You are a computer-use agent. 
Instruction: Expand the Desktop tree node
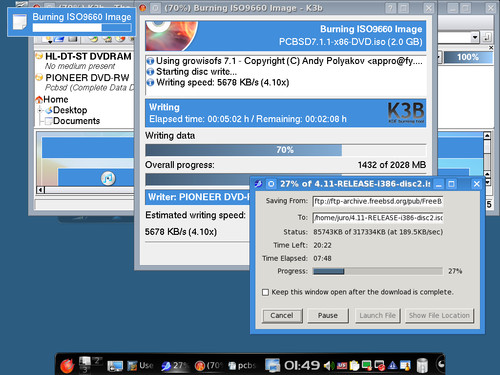(40, 110)
